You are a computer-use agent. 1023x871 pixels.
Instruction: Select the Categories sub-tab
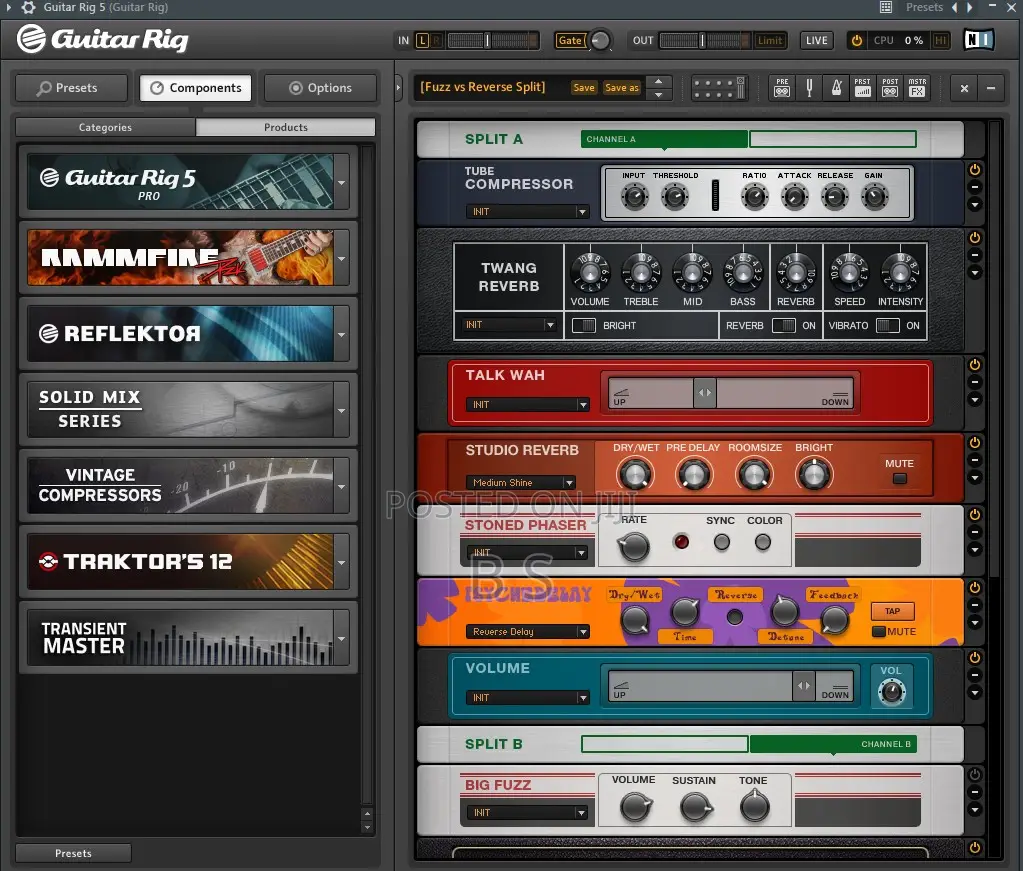(x=105, y=127)
